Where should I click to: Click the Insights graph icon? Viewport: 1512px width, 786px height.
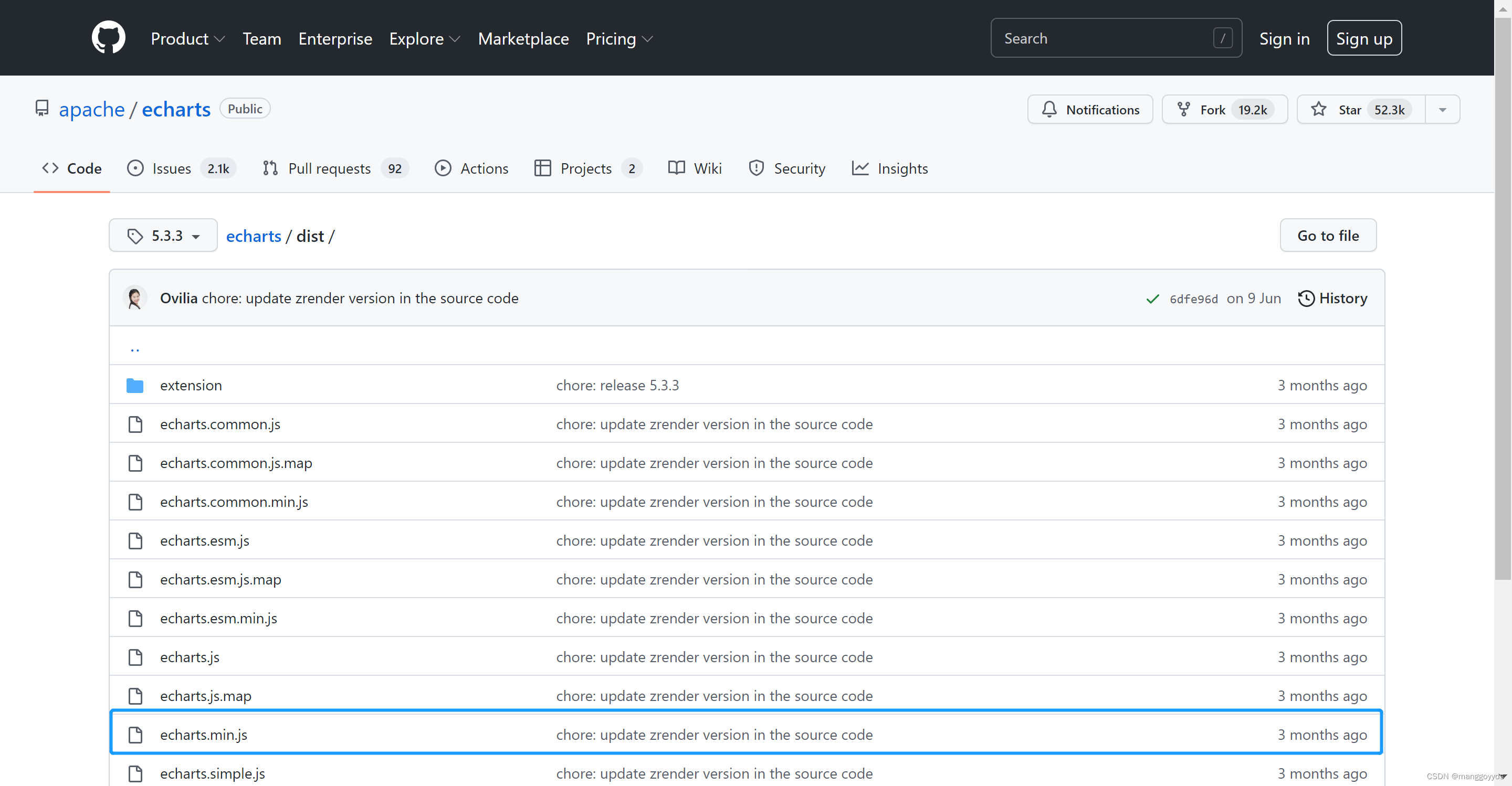click(x=860, y=168)
